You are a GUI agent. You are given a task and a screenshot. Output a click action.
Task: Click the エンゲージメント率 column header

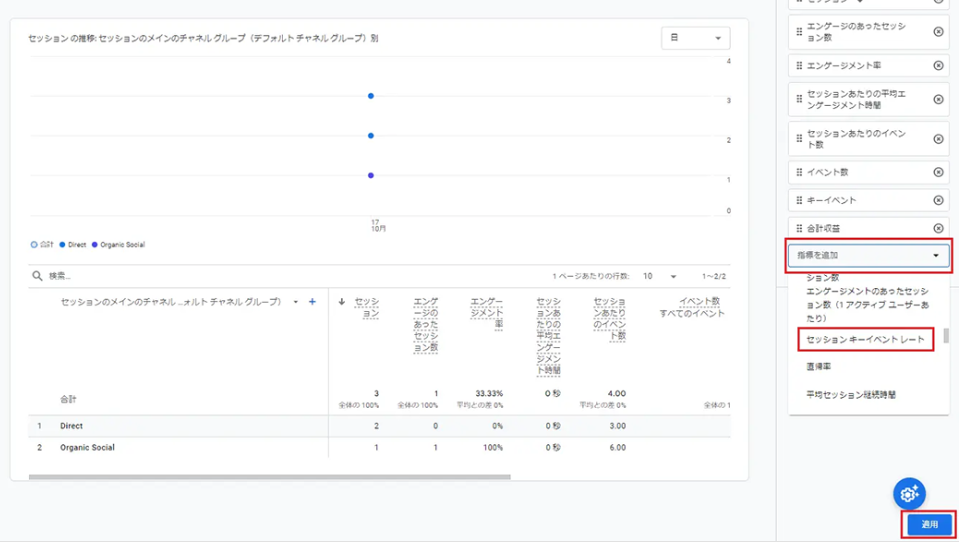pos(487,313)
